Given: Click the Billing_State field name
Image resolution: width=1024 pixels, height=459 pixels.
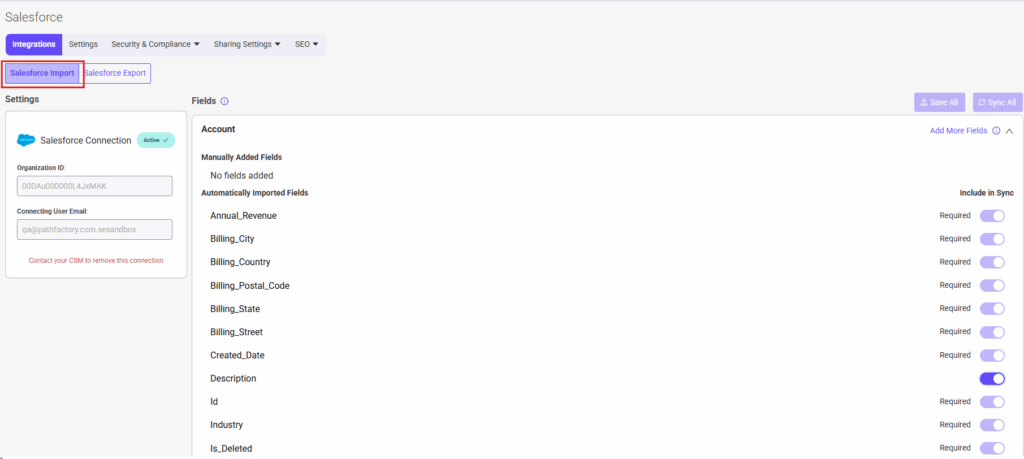Looking at the screenshot, I should click(x=235, y=309).
